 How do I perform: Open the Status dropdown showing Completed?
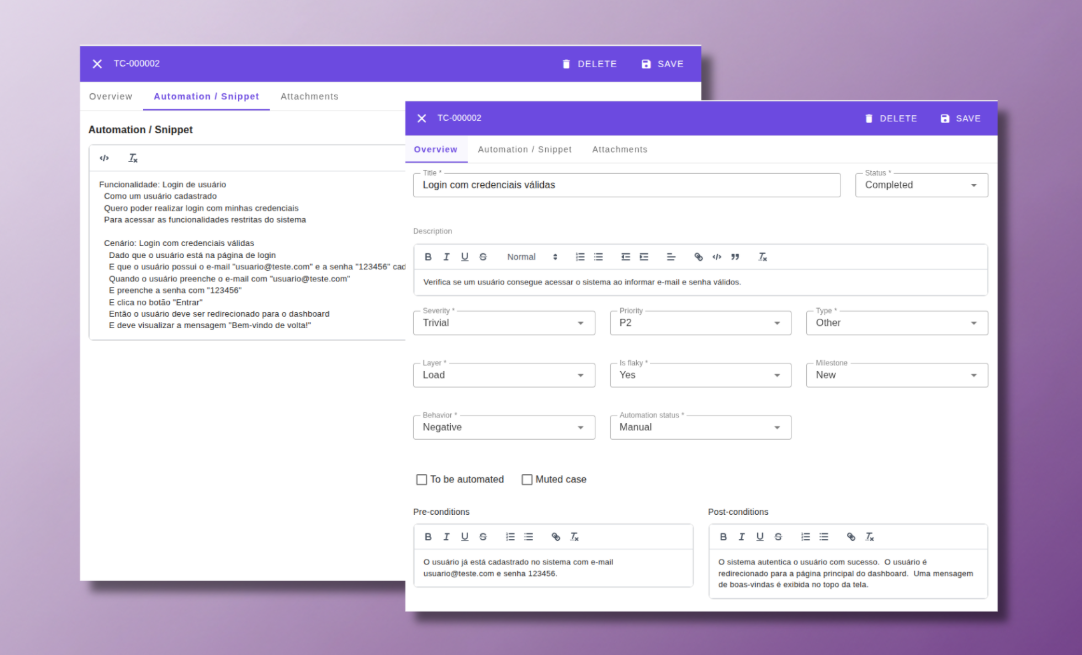920,184
